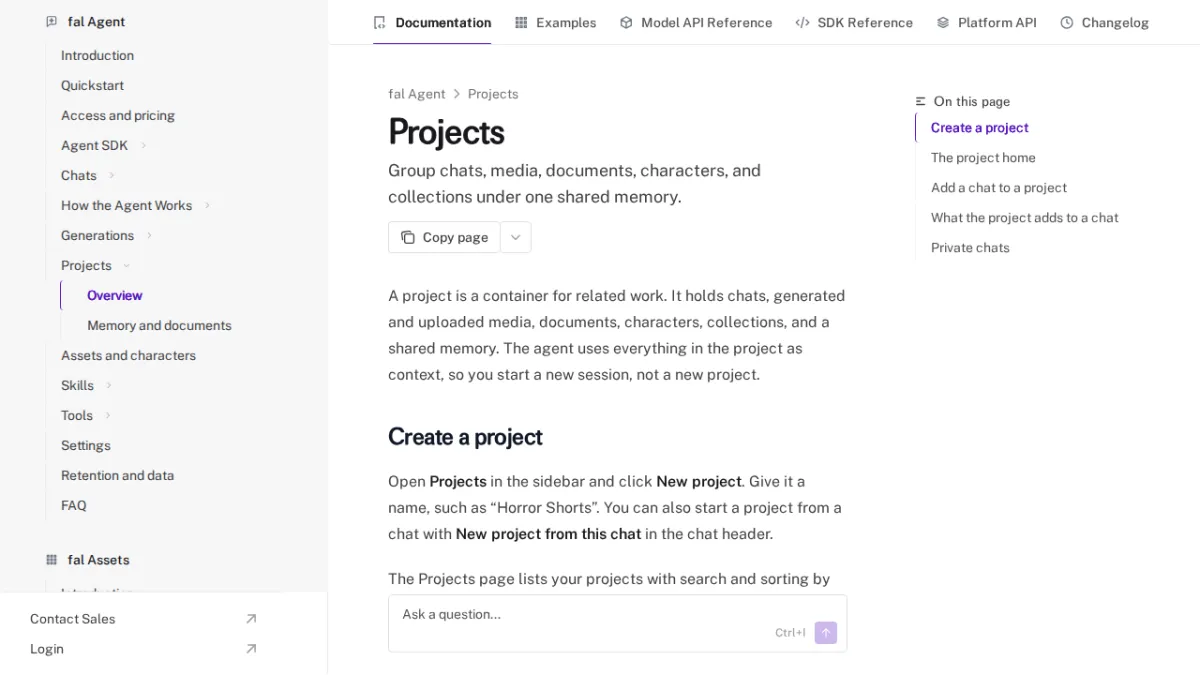The image size is (1200, 675).
Task: Click the Projects page title
Action: 446,131
